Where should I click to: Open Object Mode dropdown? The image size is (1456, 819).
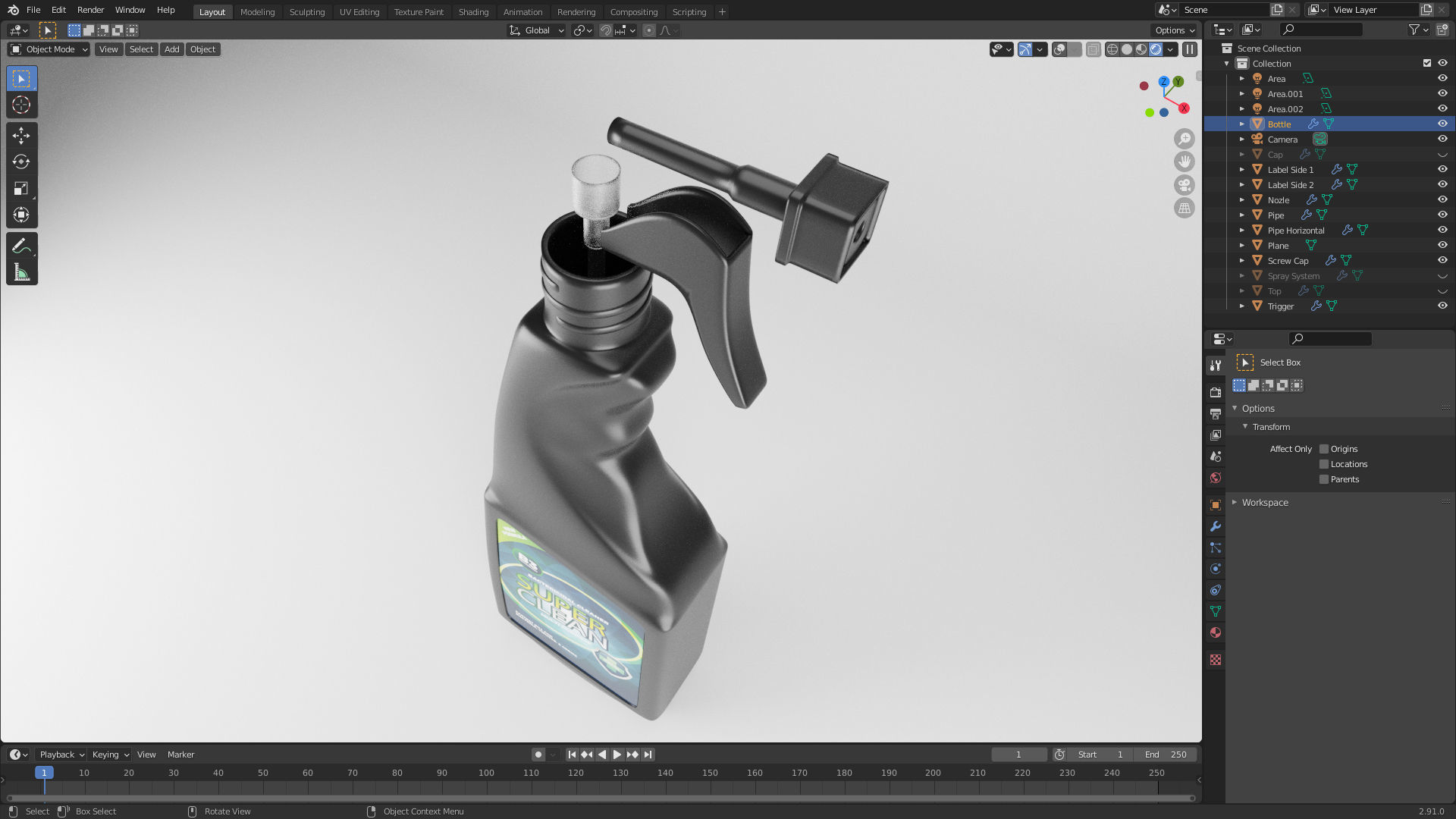[x=49, y=49]
